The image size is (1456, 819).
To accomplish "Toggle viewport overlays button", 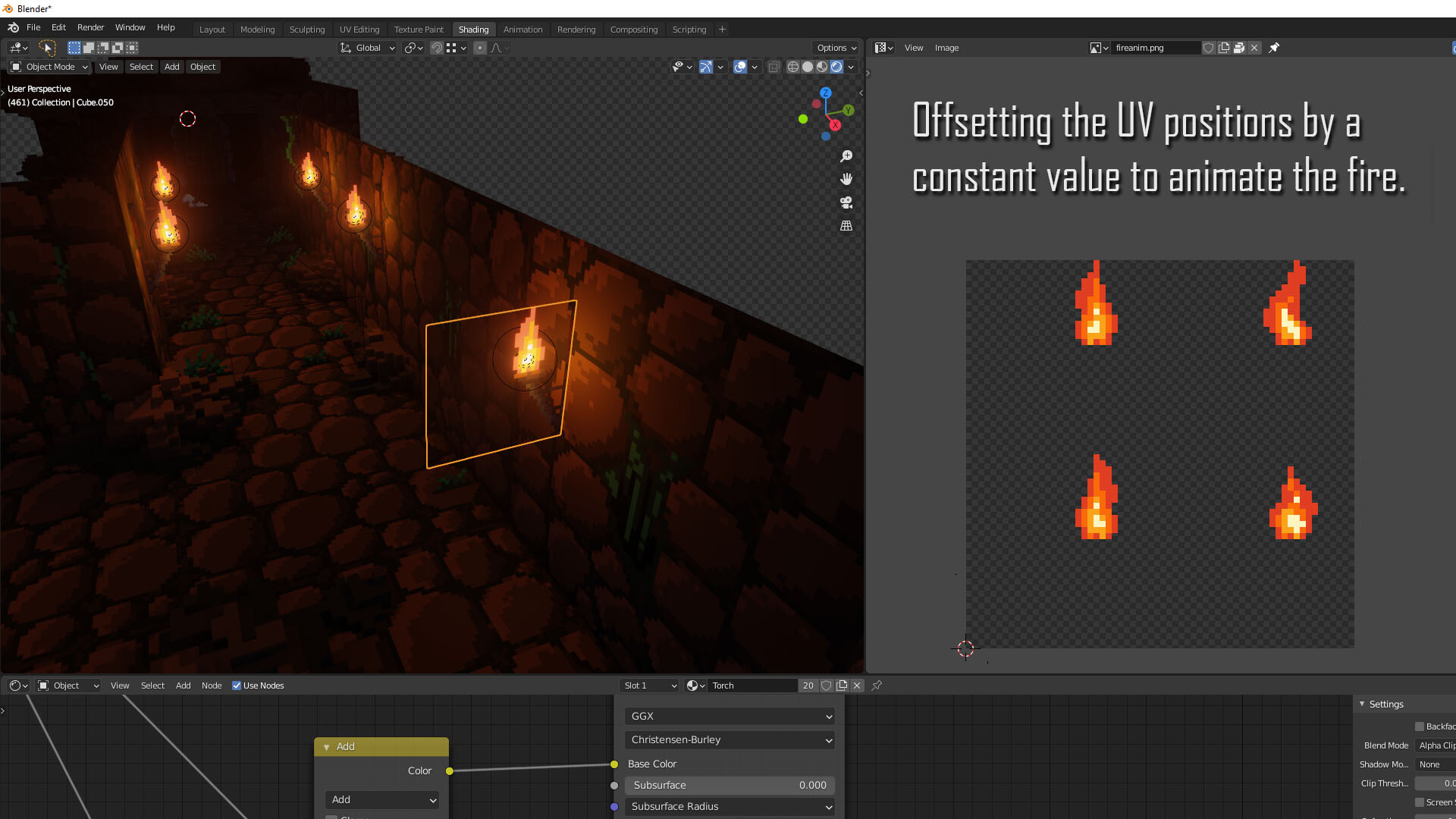I will 740,67.
